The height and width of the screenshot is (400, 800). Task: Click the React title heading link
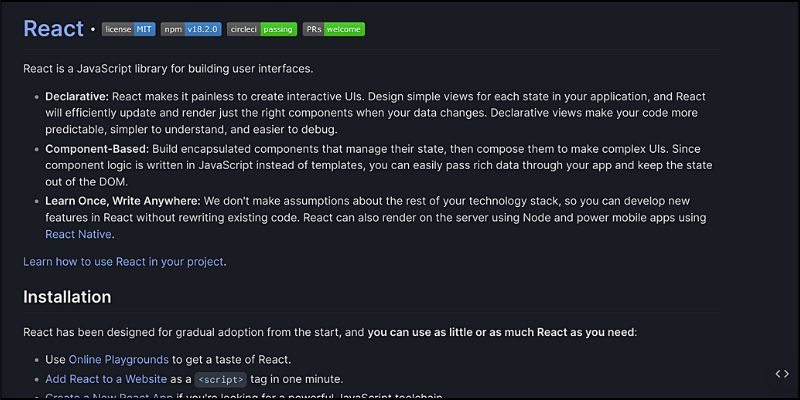point(53,29)
